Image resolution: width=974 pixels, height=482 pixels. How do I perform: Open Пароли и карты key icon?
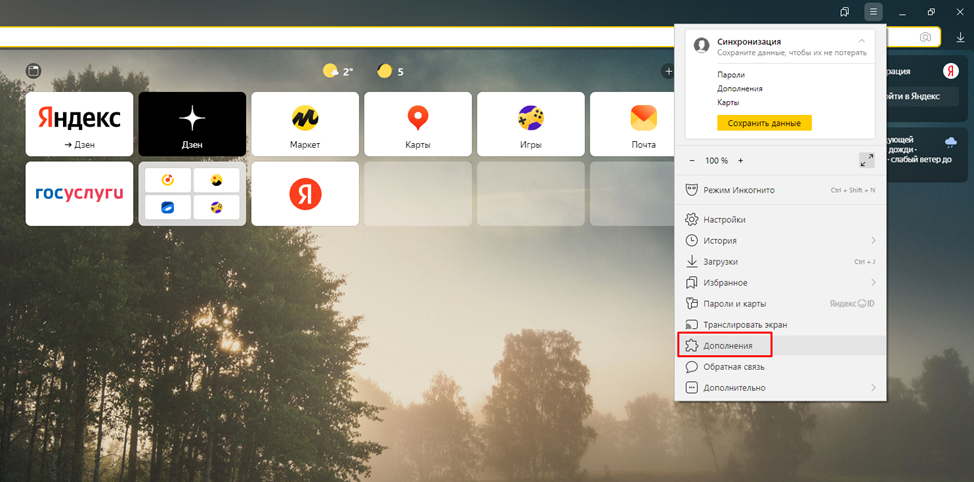[x=690, y=304]
